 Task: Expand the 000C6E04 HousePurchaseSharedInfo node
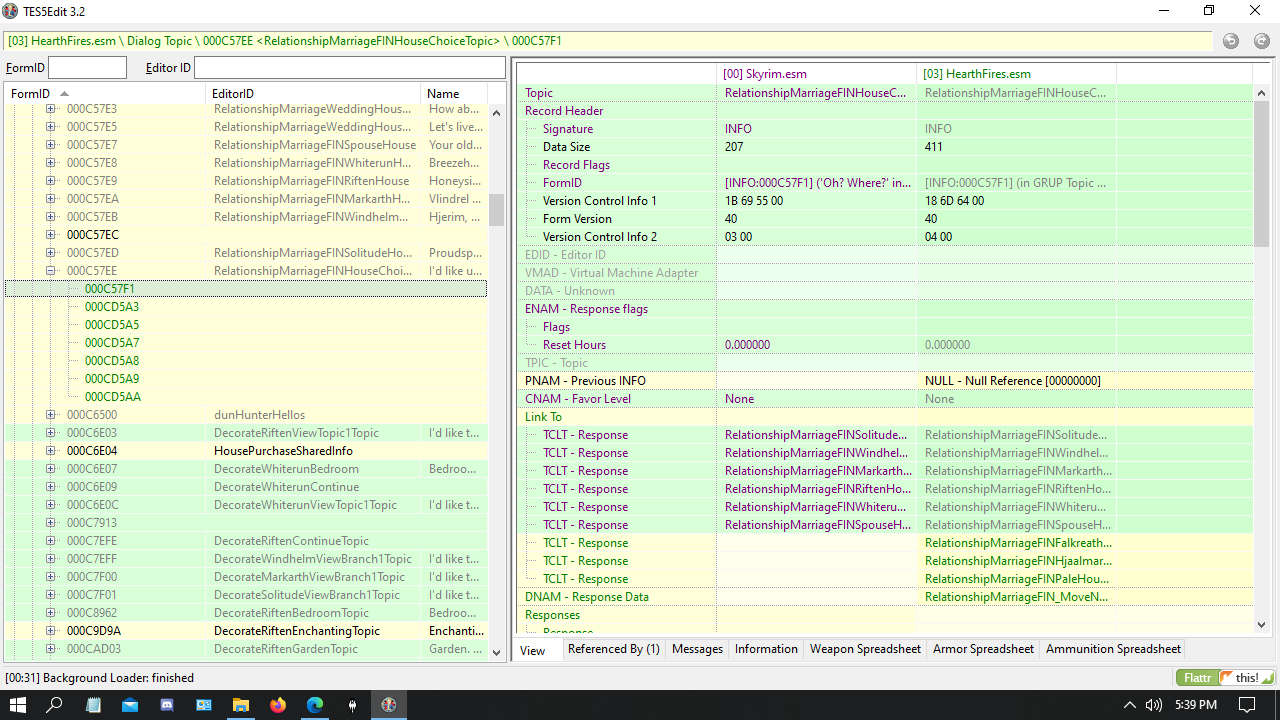(50, 451)
